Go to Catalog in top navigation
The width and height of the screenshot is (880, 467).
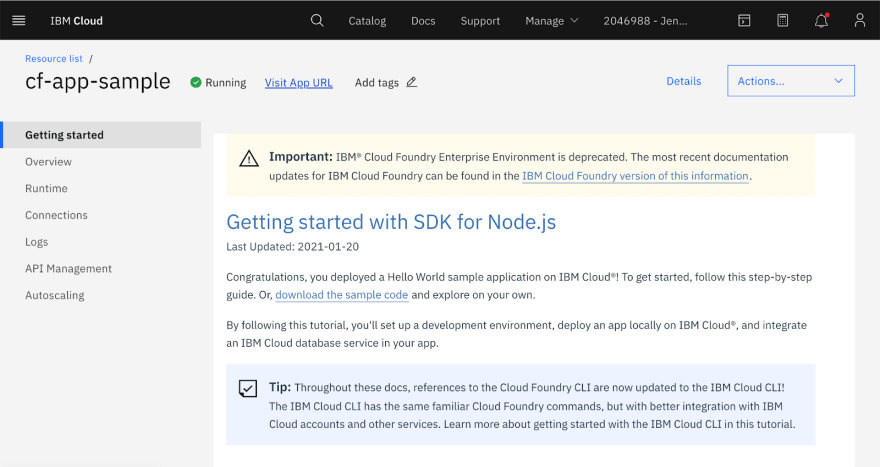click(x=367, y=21)
